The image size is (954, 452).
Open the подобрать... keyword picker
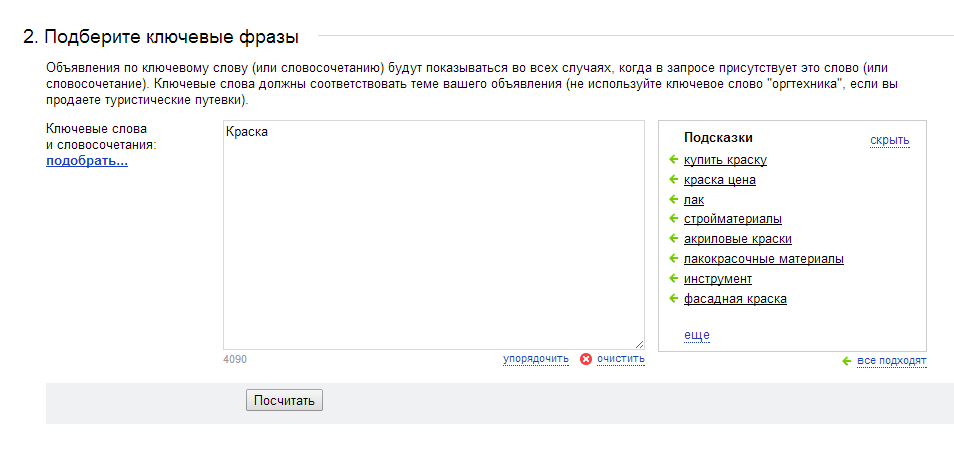pos(87,162)
